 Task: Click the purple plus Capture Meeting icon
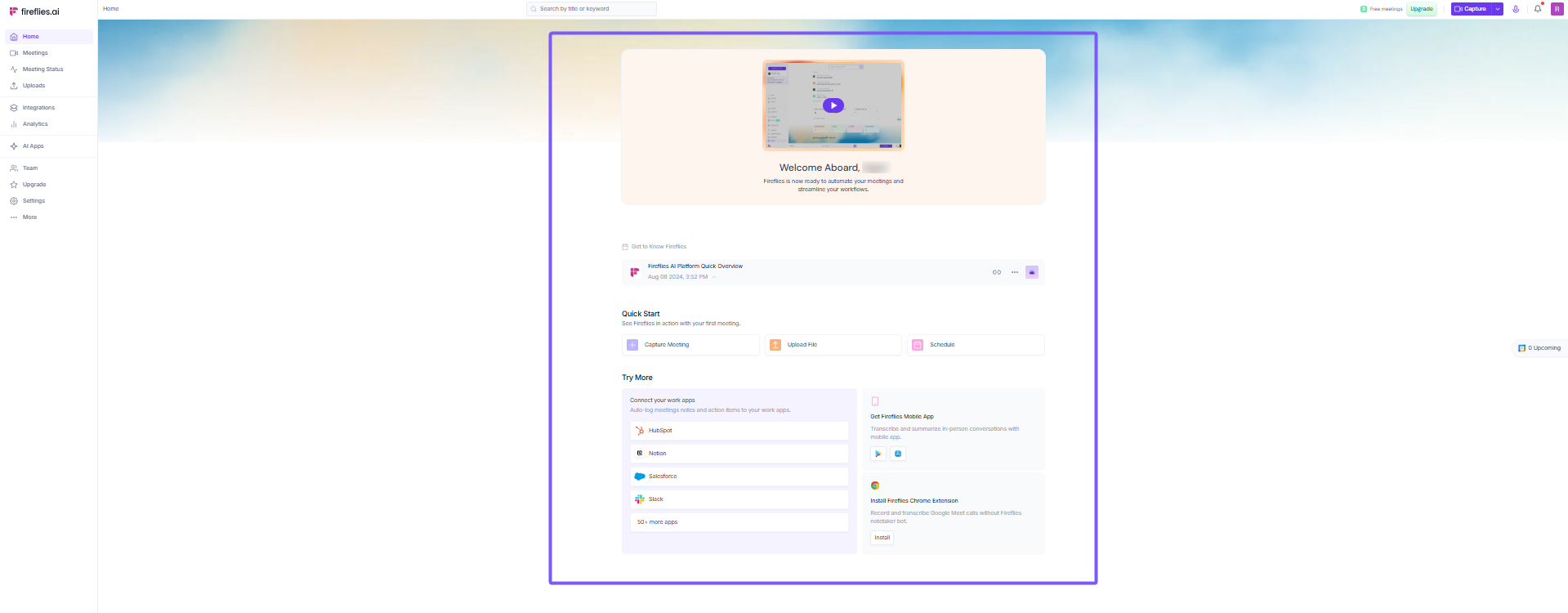[x=632, y=345]
